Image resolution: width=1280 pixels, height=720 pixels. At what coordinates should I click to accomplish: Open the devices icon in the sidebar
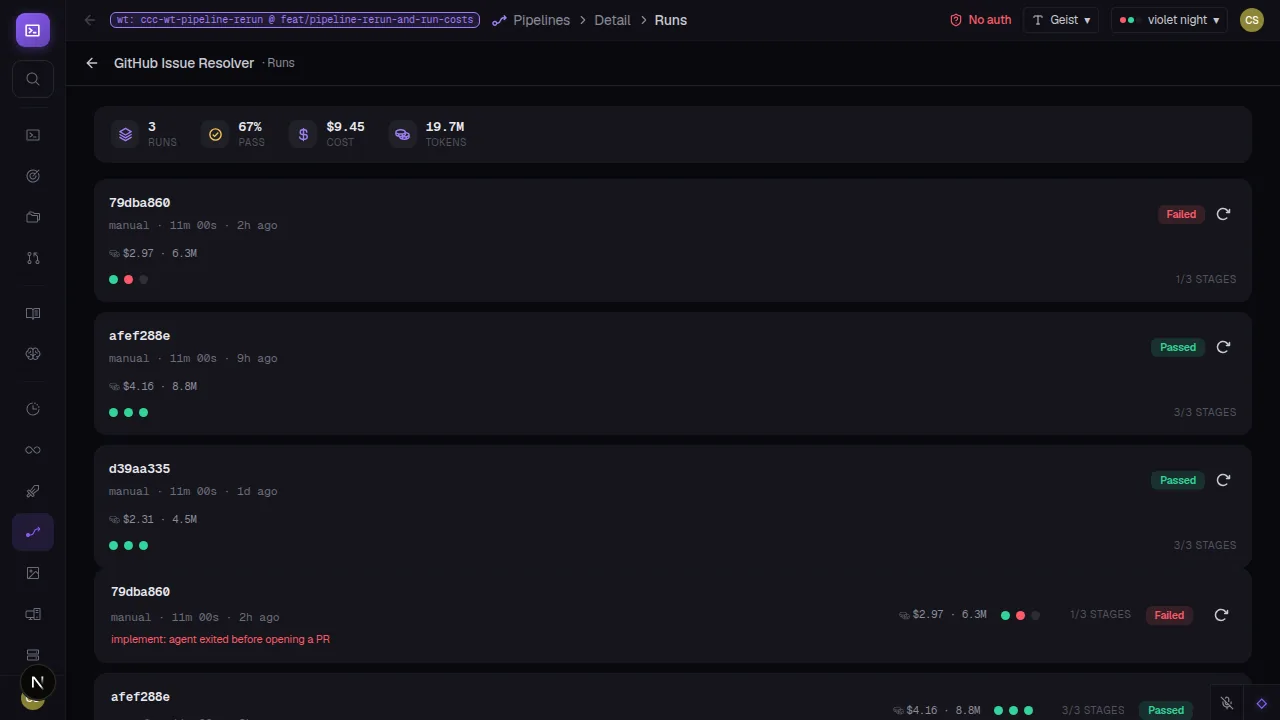pos(33,614)
